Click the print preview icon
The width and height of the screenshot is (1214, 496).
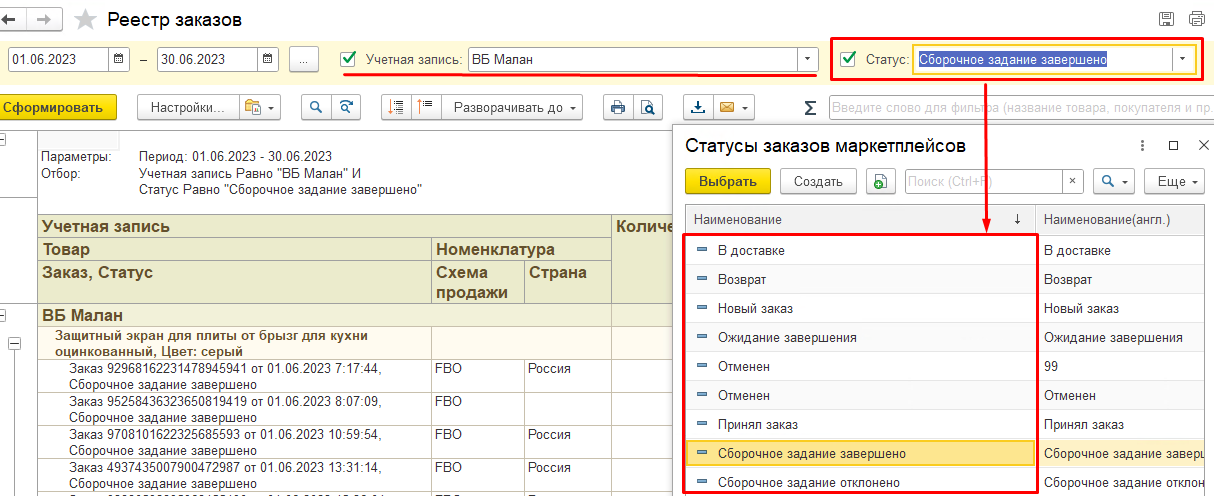(648, 107)
